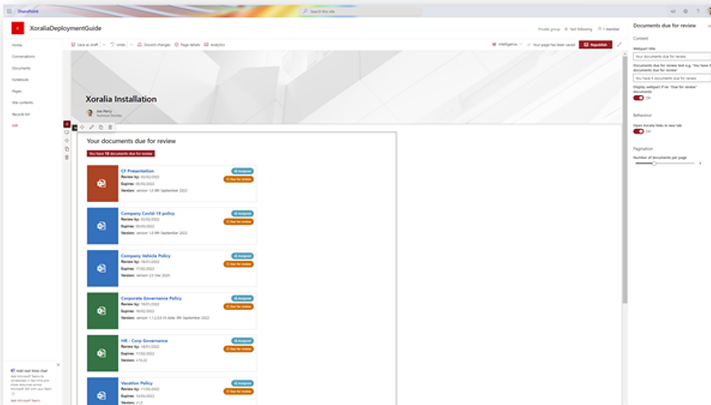Open Recycle bin in the left navigation
The image size is (711, 405).
tap(21, 114)
